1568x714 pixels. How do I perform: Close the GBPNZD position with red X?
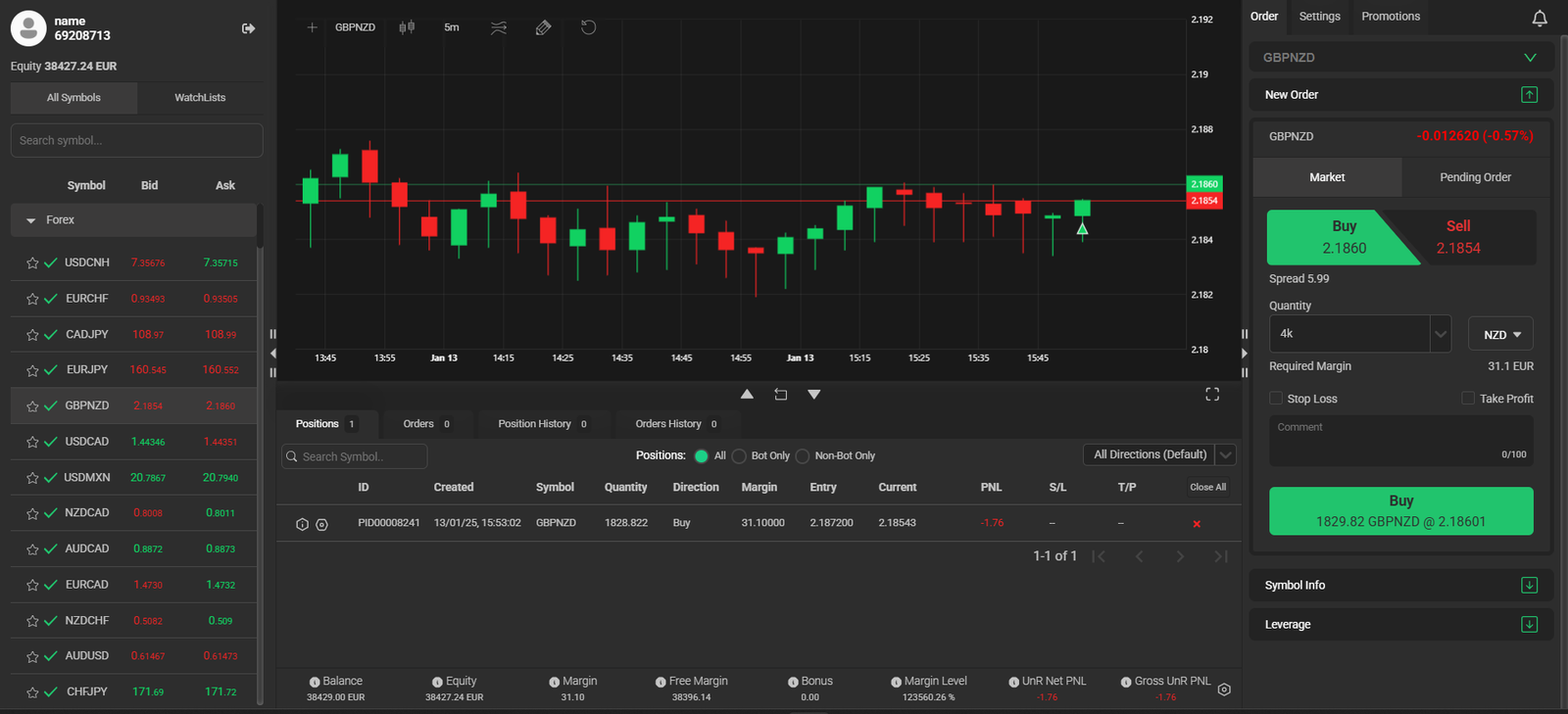click(1197, 524)
